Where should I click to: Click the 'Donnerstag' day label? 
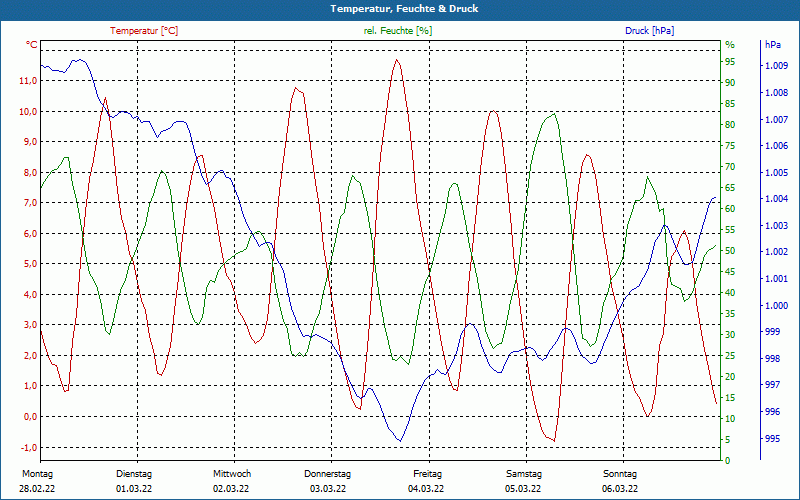tap(328, 474)
